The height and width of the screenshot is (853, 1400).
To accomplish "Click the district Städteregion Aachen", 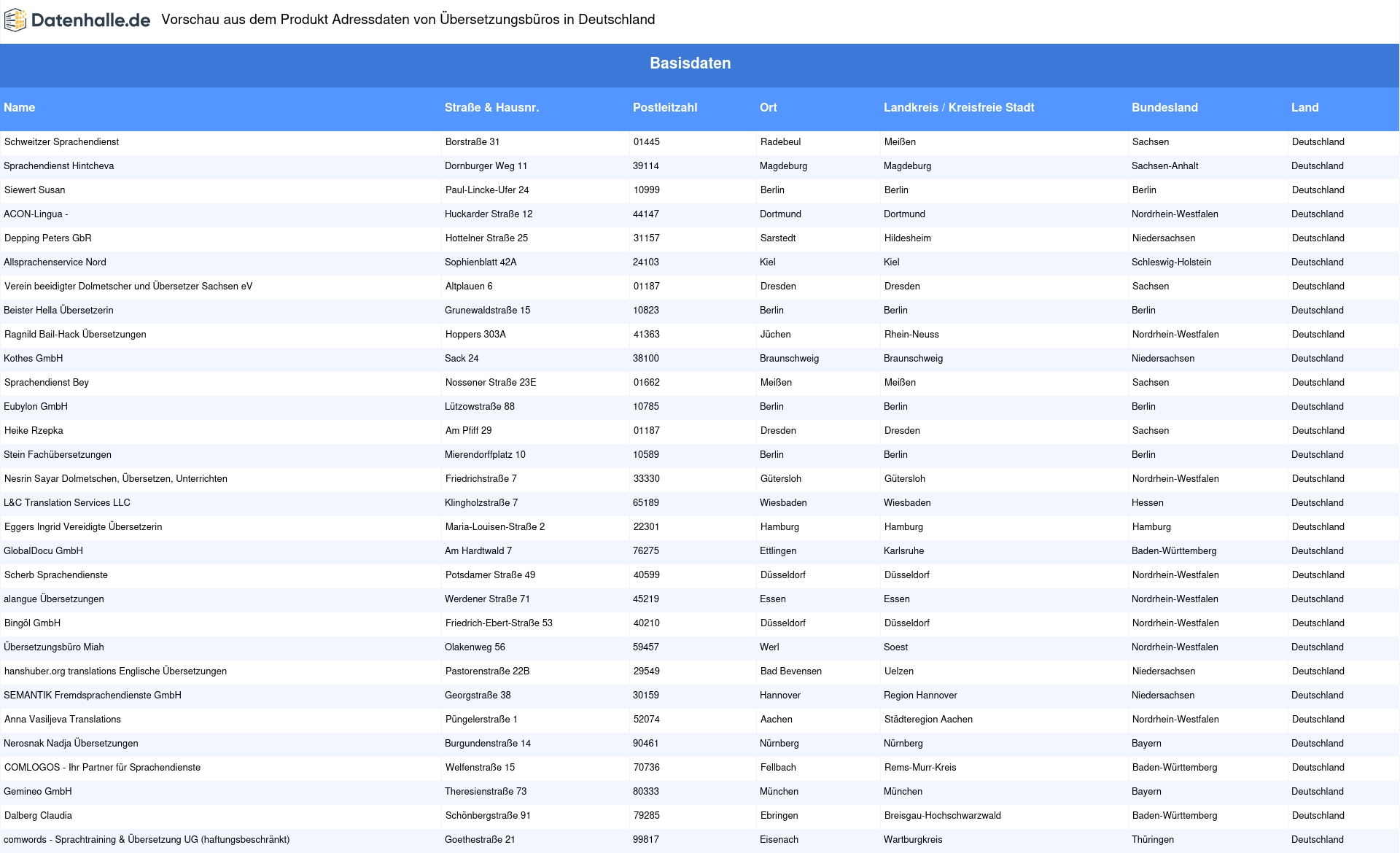I will [x=928, y=720].
